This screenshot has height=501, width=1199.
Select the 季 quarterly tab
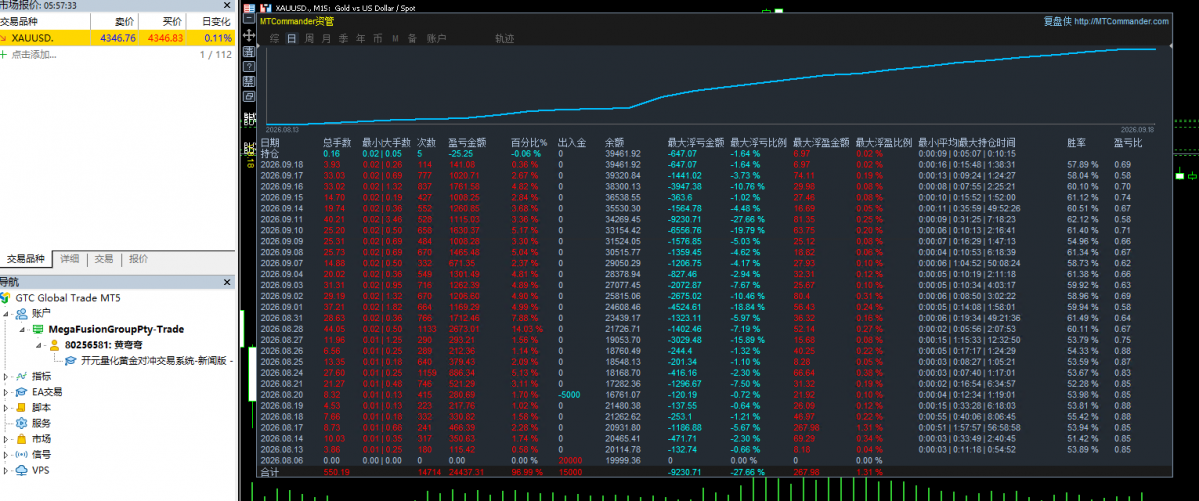click(343, 38)
